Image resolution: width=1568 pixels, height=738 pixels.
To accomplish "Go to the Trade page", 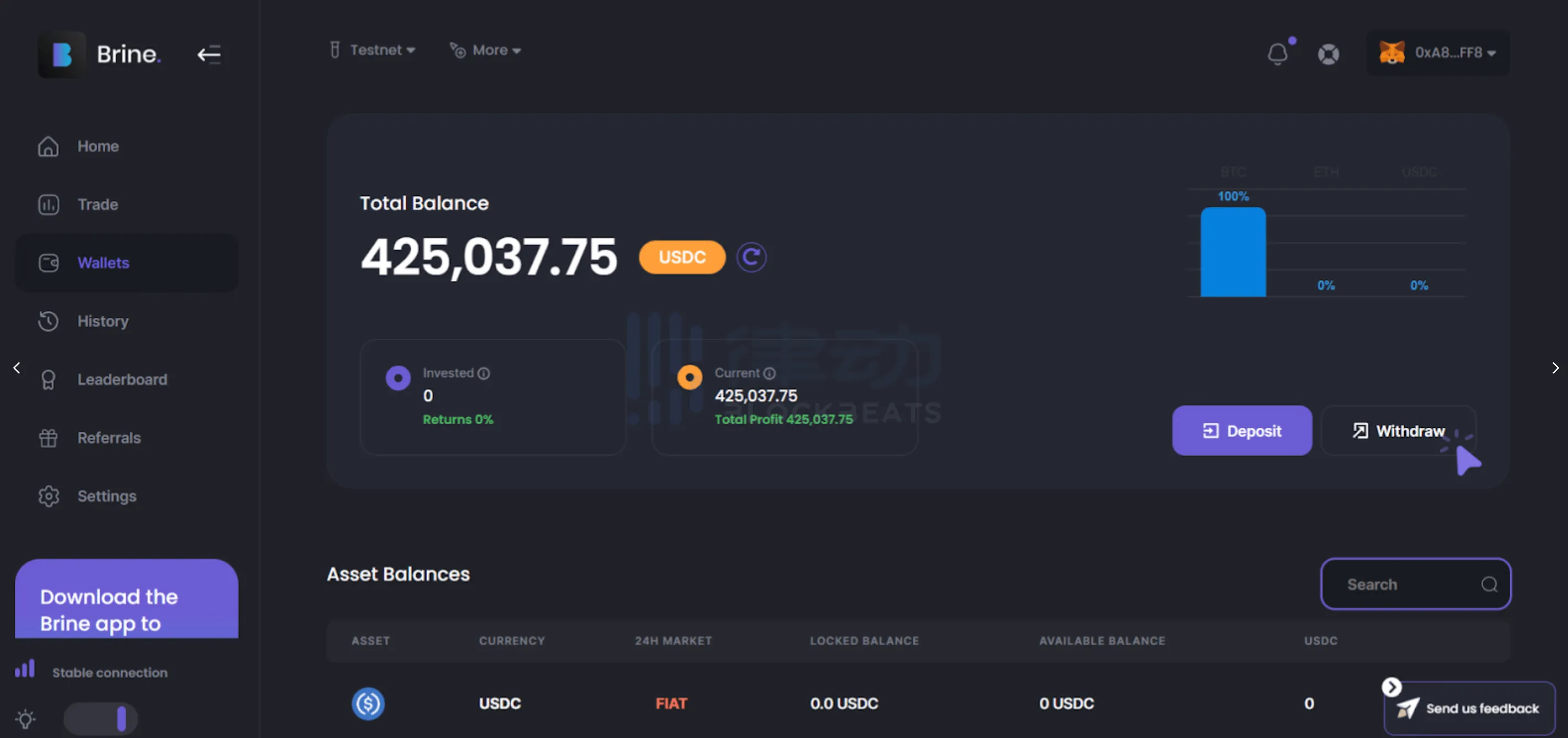I will point(97,205).
